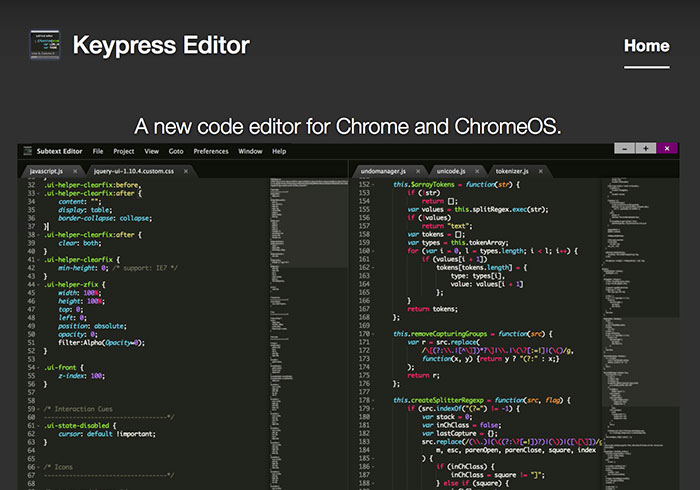This screenshot has height=490, width=700.
Task: Click '.ui-front' selector on line 54
Action: pyautogui.click(x=60, y=368)
